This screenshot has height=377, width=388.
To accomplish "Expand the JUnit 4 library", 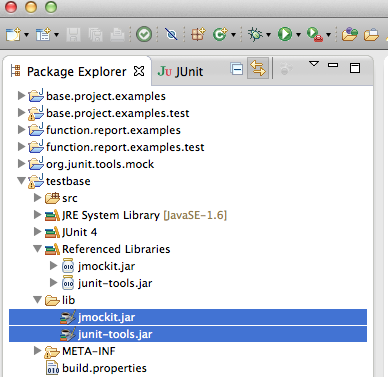I will tap(37, 232).
